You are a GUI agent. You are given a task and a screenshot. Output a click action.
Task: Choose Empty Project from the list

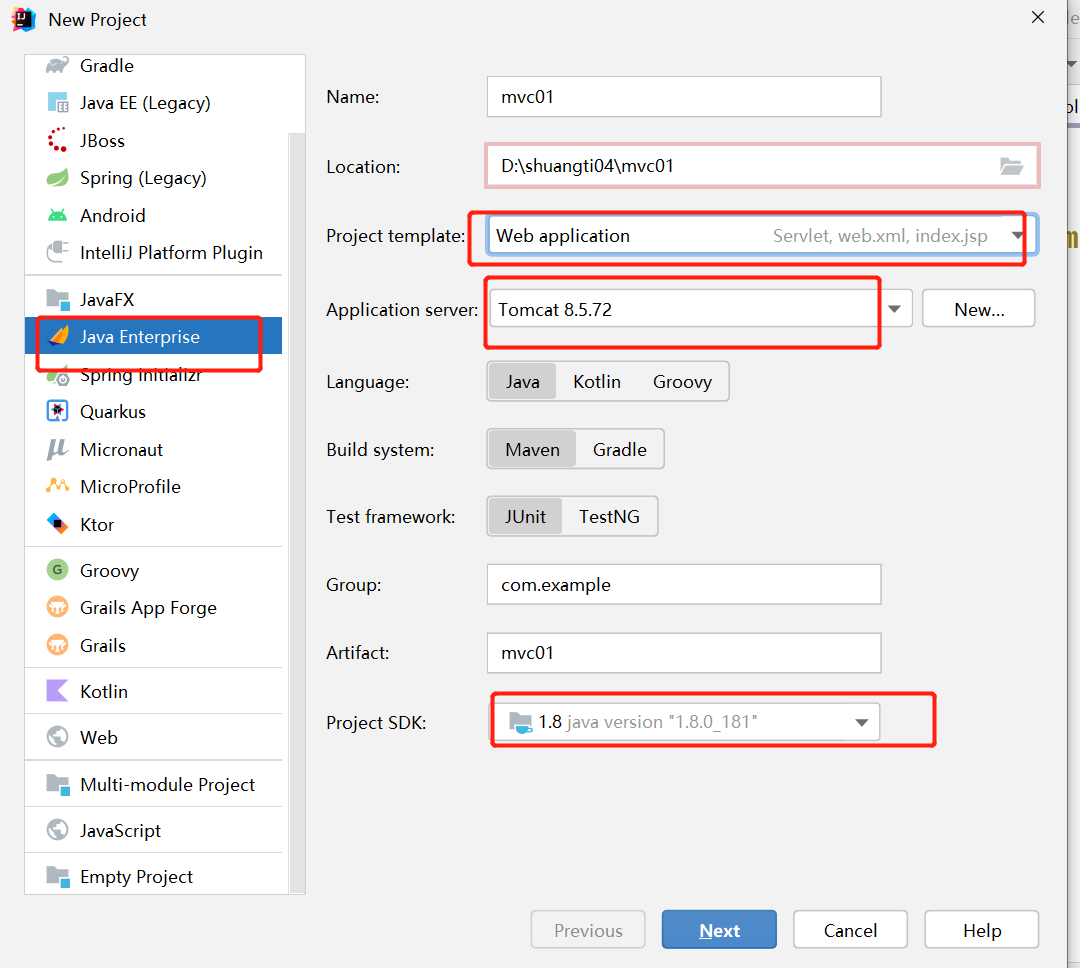click(x=136, y=877)
